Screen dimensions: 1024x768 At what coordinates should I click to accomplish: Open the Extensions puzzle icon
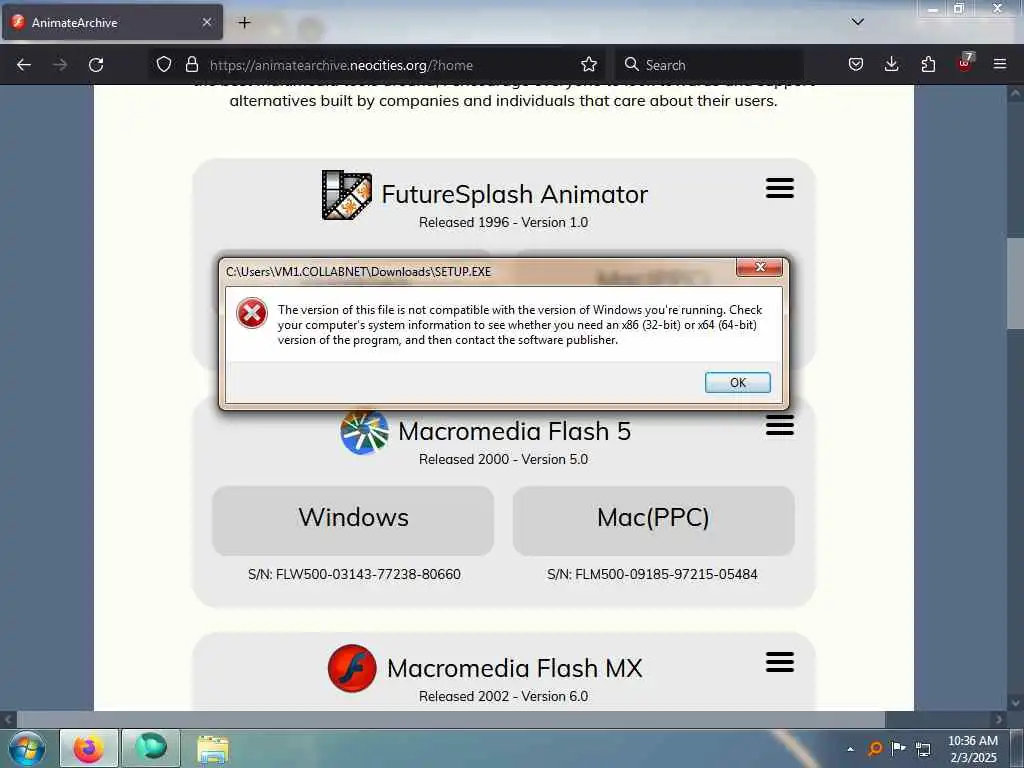[x=928, y=65]
